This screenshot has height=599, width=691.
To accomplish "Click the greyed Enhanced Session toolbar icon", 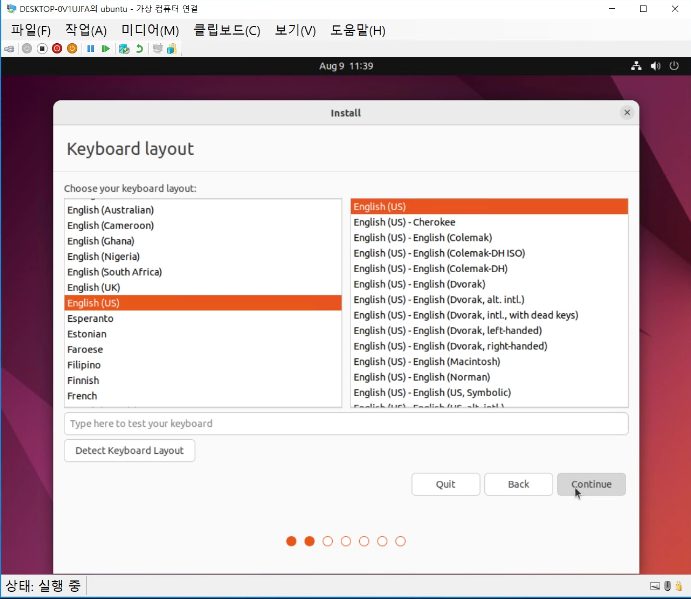I will 157,48.
